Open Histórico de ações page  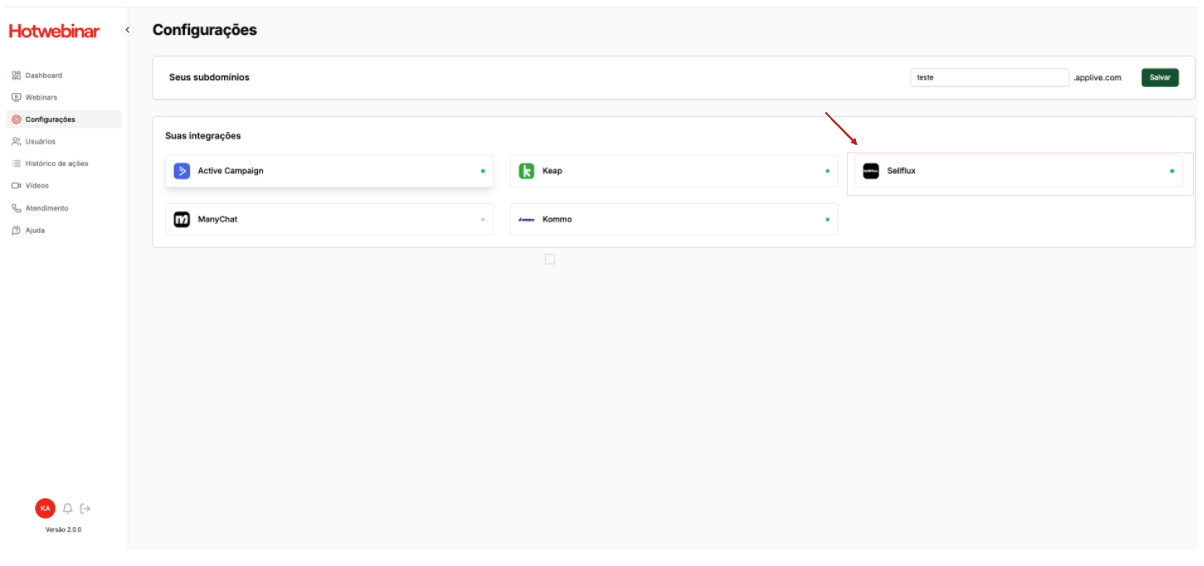pos(56,163)
